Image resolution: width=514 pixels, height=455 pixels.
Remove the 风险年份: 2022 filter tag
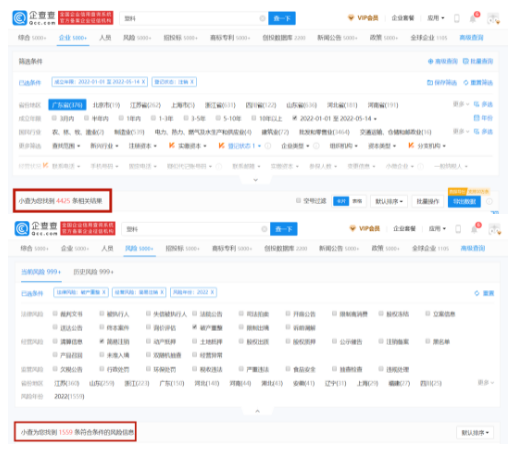(x=212, y=292)
